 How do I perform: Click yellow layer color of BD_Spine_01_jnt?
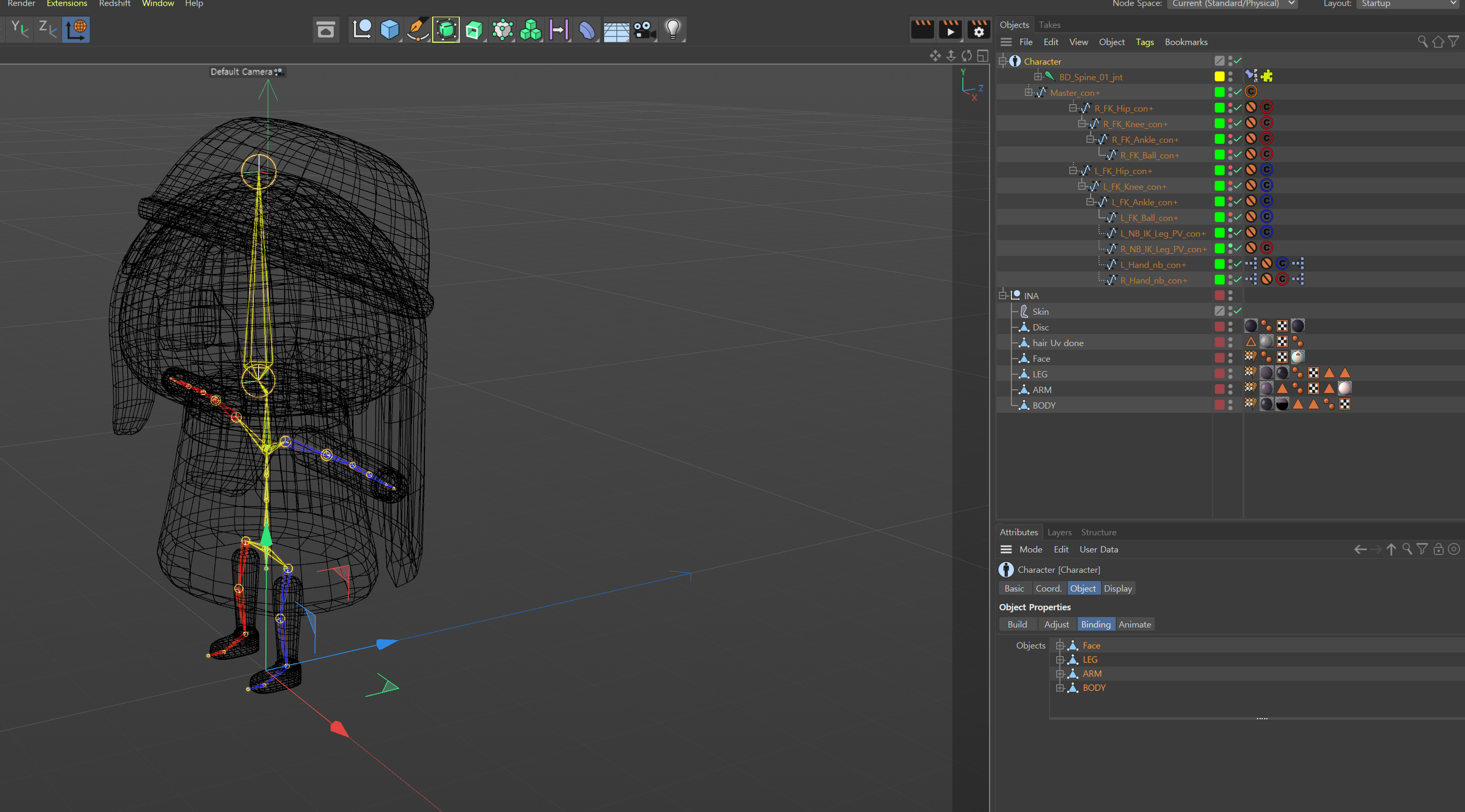(1219, 76)
